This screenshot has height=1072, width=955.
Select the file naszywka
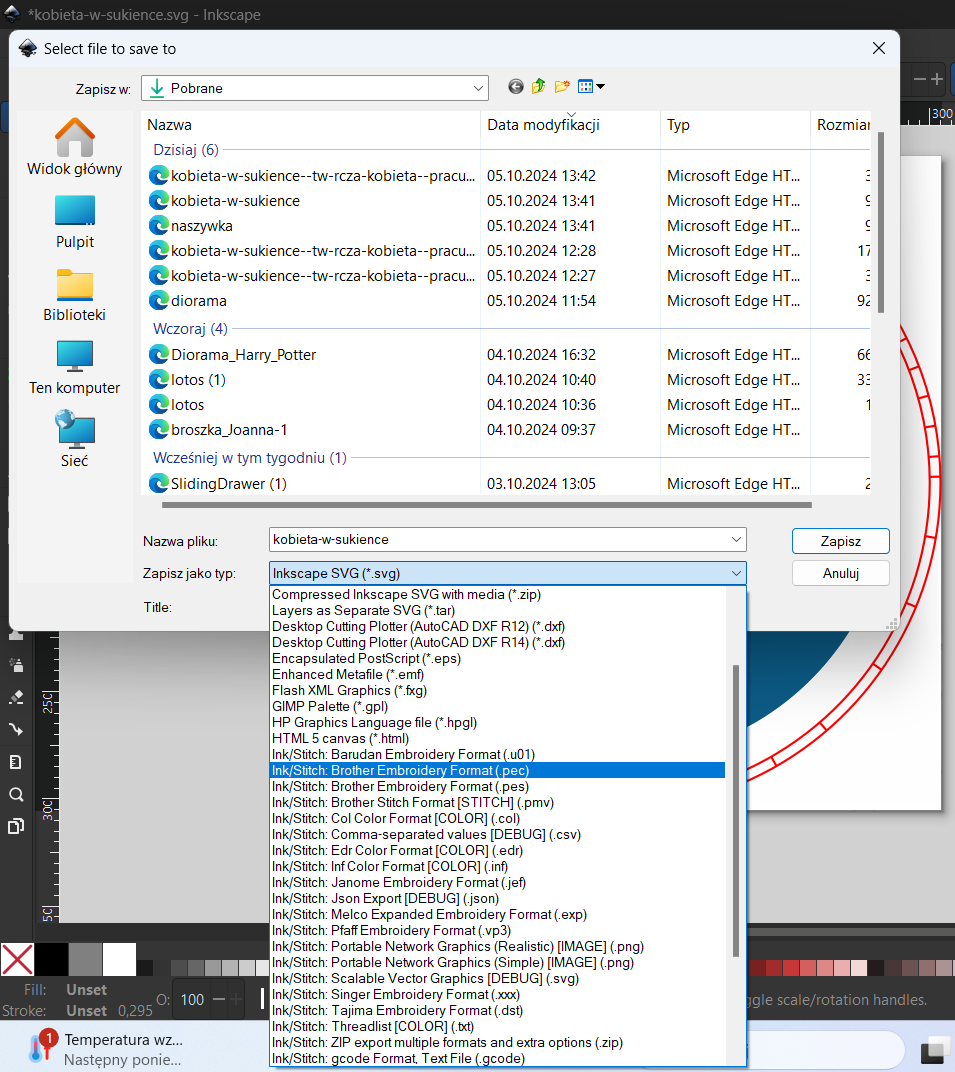202,226
